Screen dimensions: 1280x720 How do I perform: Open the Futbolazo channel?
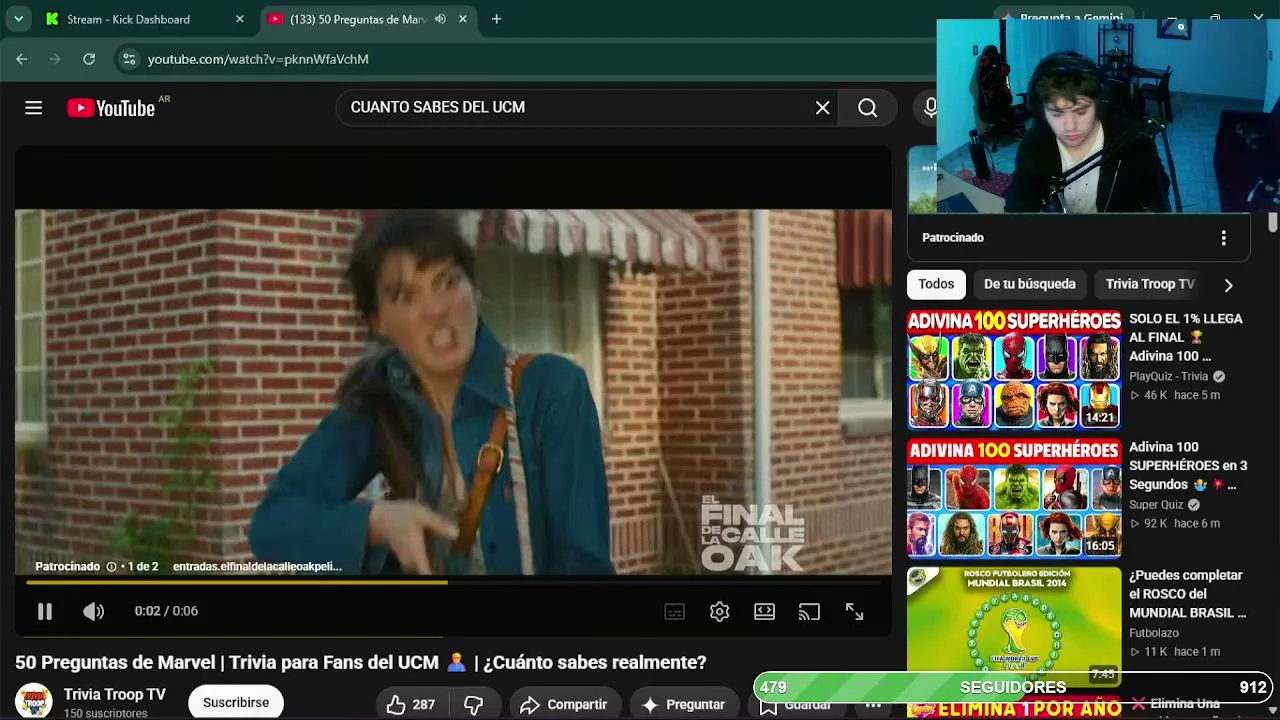click(1154, 633)
